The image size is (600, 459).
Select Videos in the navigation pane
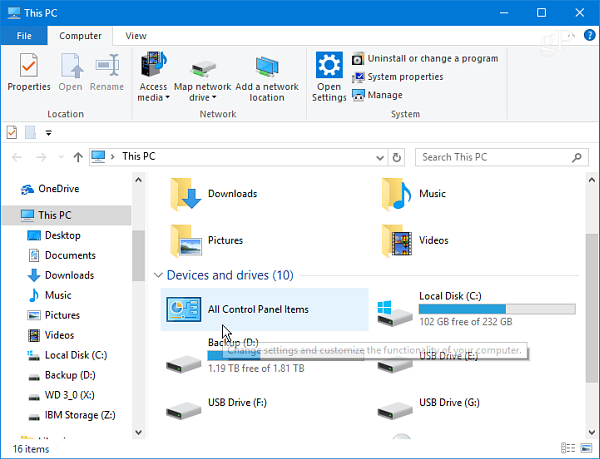[x=51, y=335]
